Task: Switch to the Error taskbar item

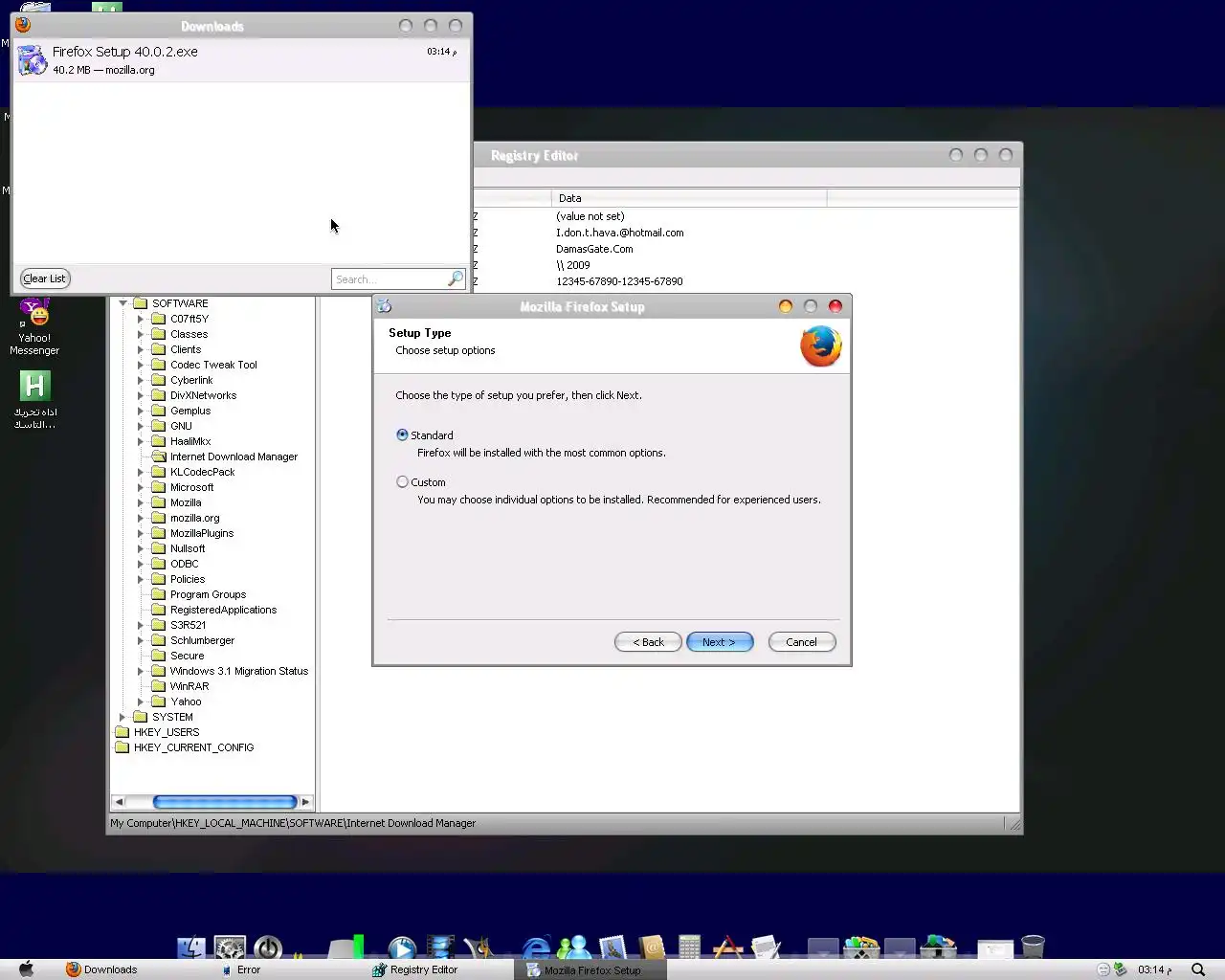Action: point(240,969)
